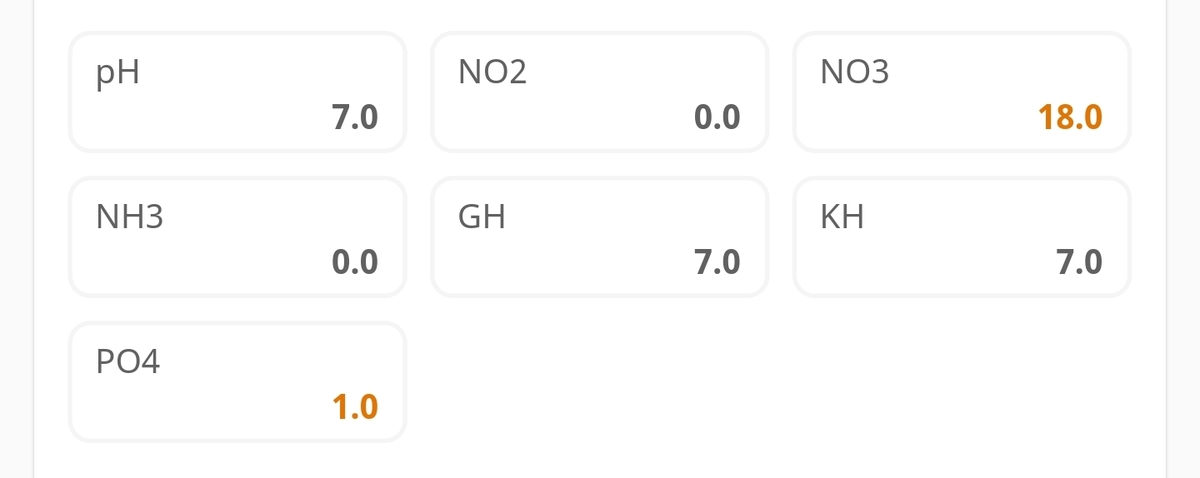Open the NO3 parameter card
The width and height of the screenshot is (1200, 478).
(x=961, y=92)
